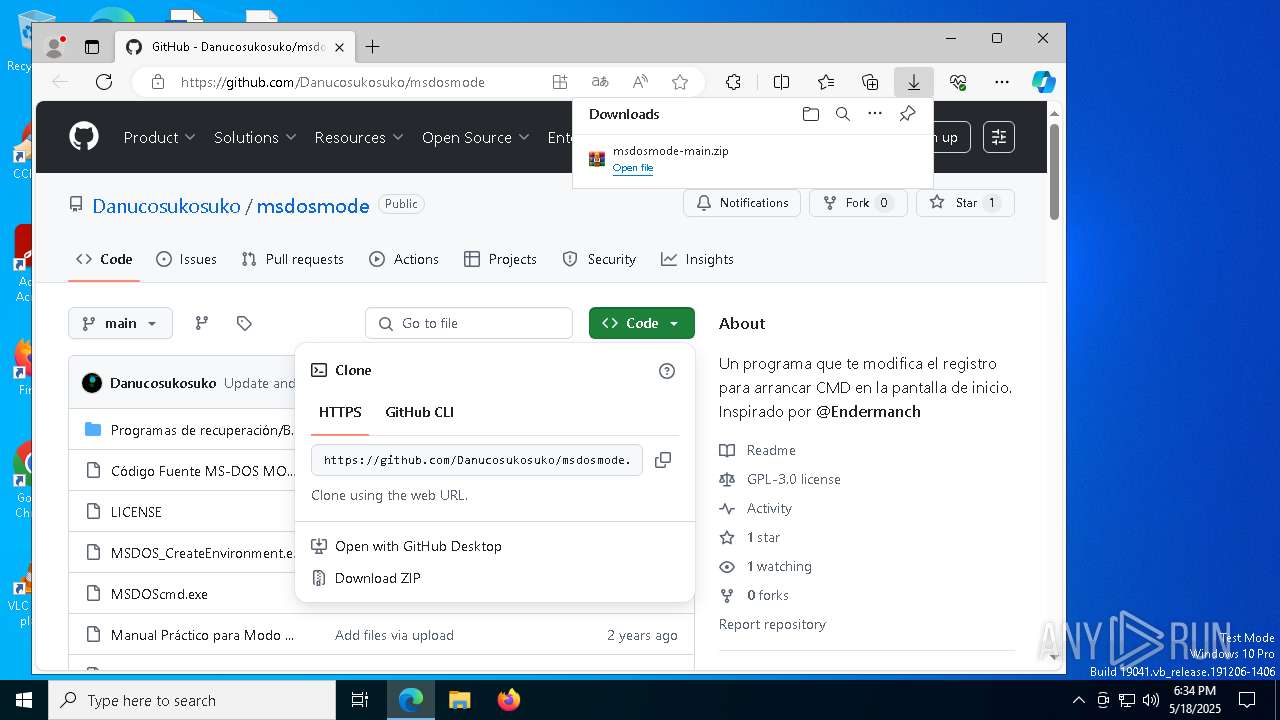Copy the clone URL to clipboard
This screenshot has height=720, width=1280.
pos(662,460)
